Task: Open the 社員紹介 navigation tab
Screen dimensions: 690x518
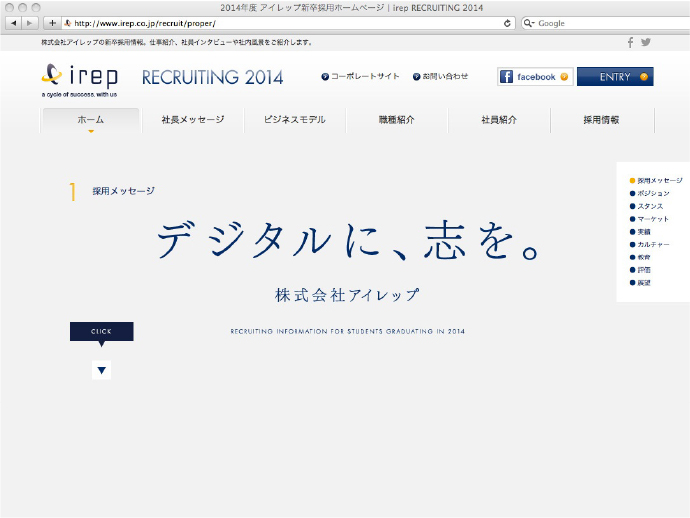Action: 499,120
